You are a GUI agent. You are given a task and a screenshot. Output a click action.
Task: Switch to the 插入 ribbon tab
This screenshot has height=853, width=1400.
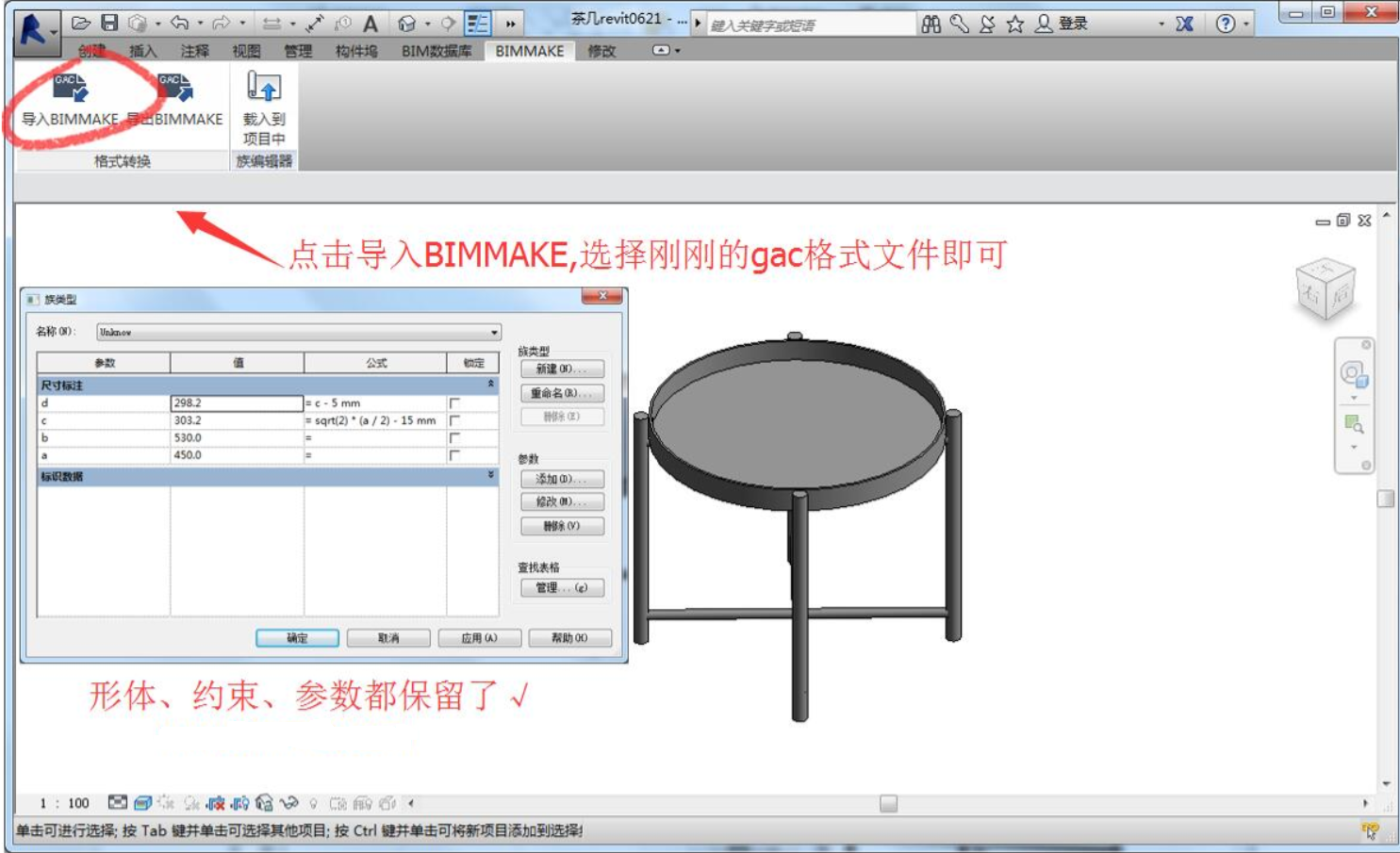143,51
